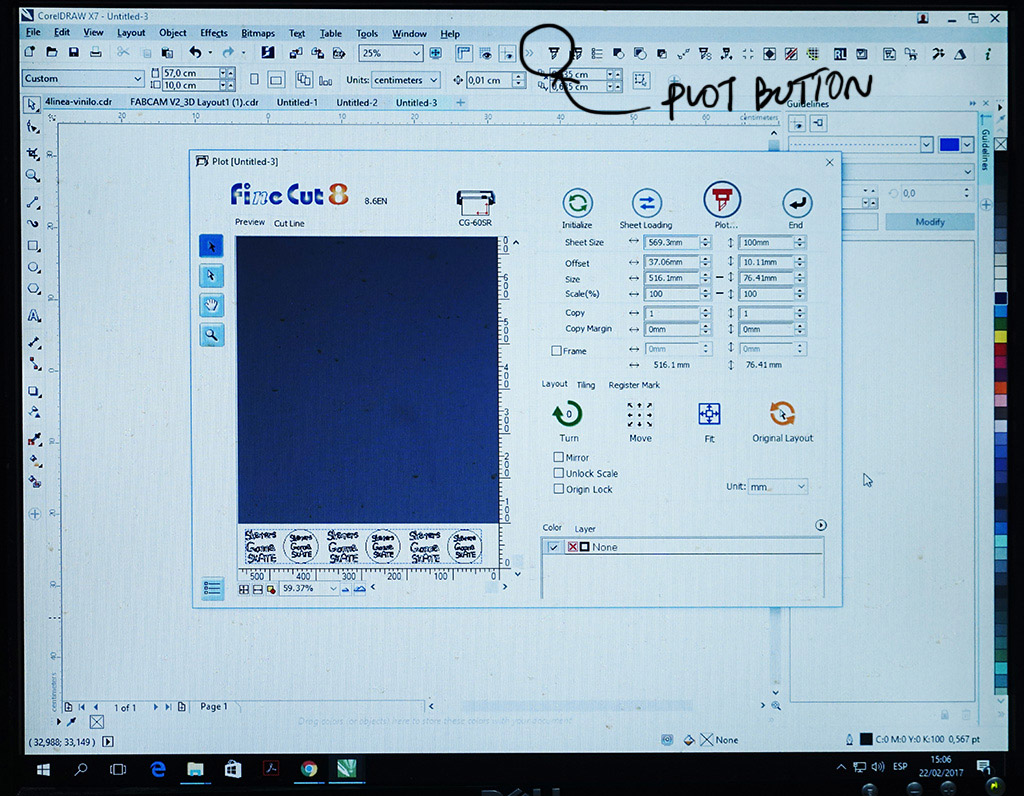The width and height of the screenshot is (1024, 796).
Task: Switch to the 4linea-vinilo.cdr document tab
Action: (x=78, y=101)
